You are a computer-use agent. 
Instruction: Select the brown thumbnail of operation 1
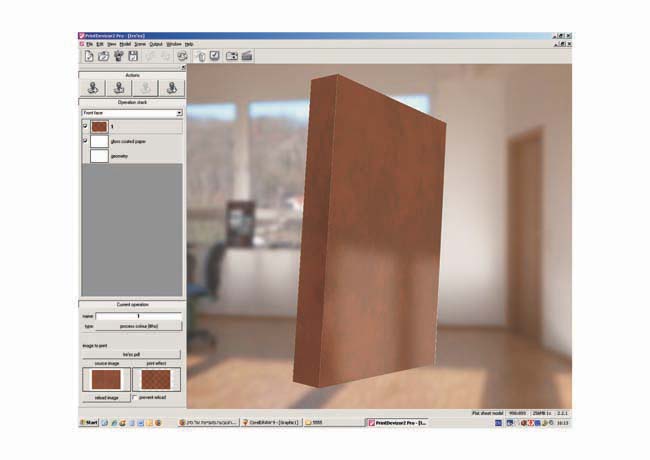tap(99, 126)
